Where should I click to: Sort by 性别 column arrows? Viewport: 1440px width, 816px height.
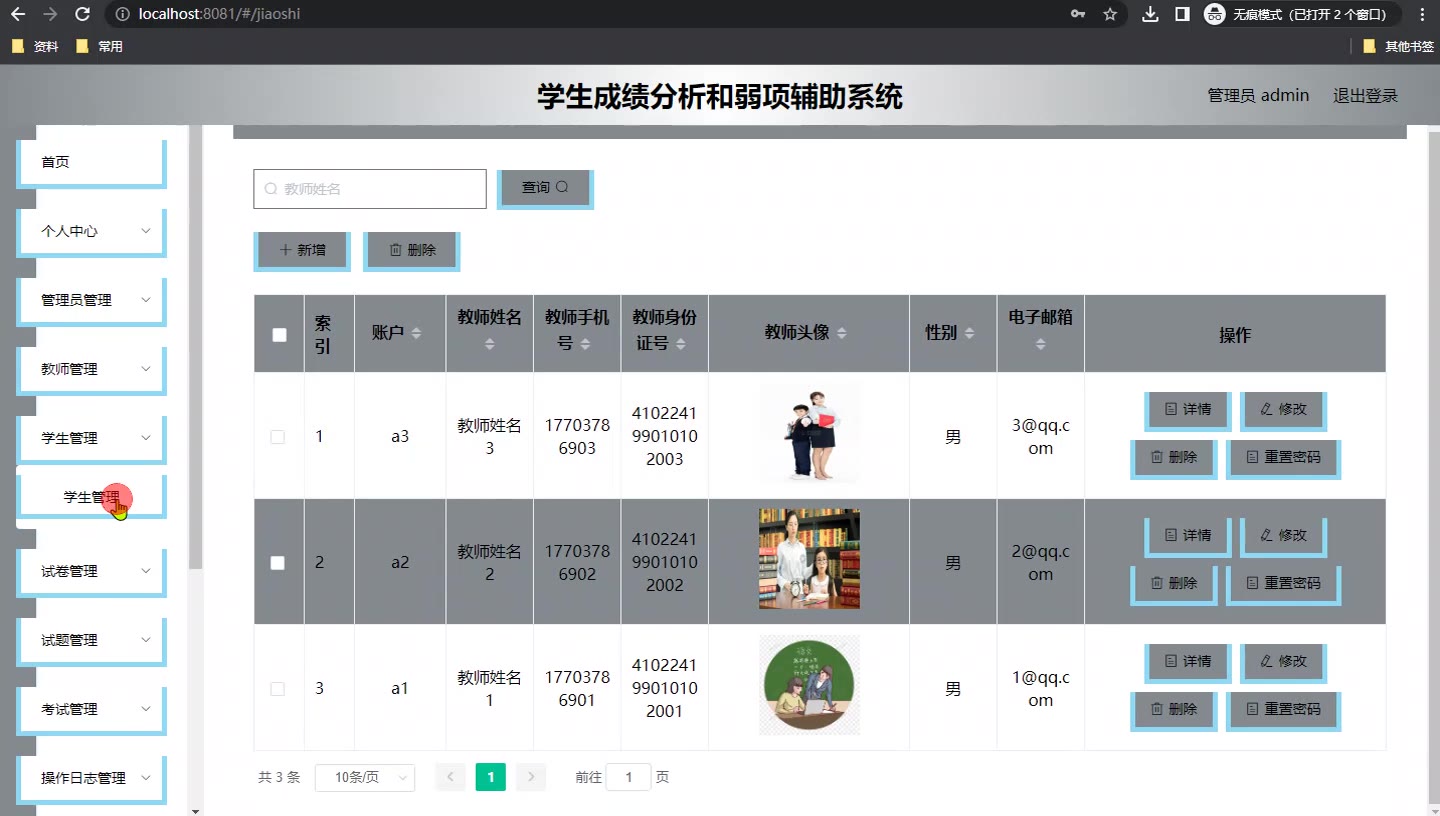[x=969, y=333]
